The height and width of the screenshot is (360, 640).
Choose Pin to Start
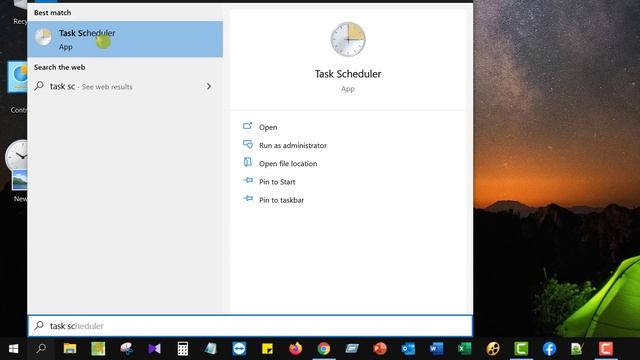click(277, 182)
